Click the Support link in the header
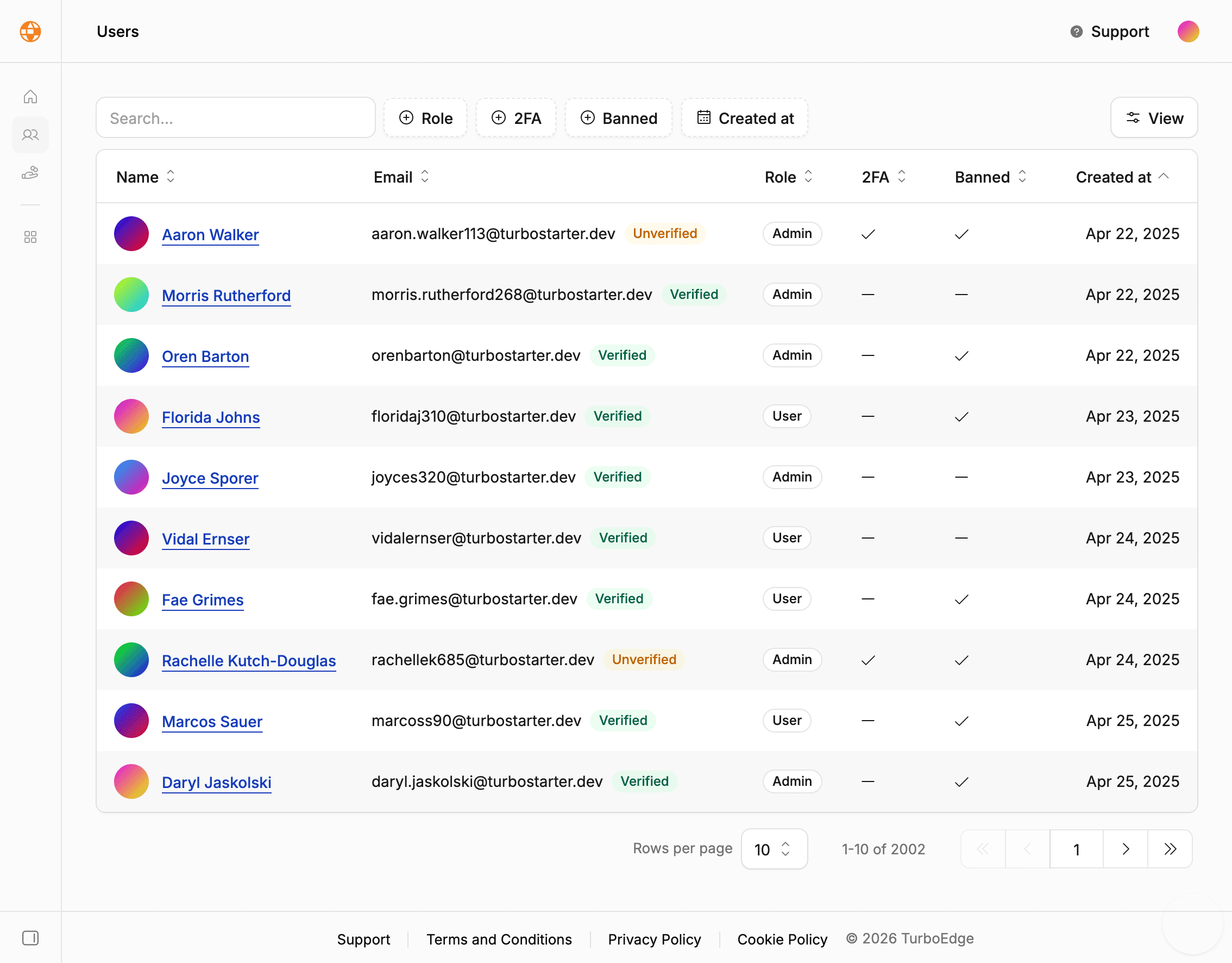The image size is (1232, 963). point(1120,32)
